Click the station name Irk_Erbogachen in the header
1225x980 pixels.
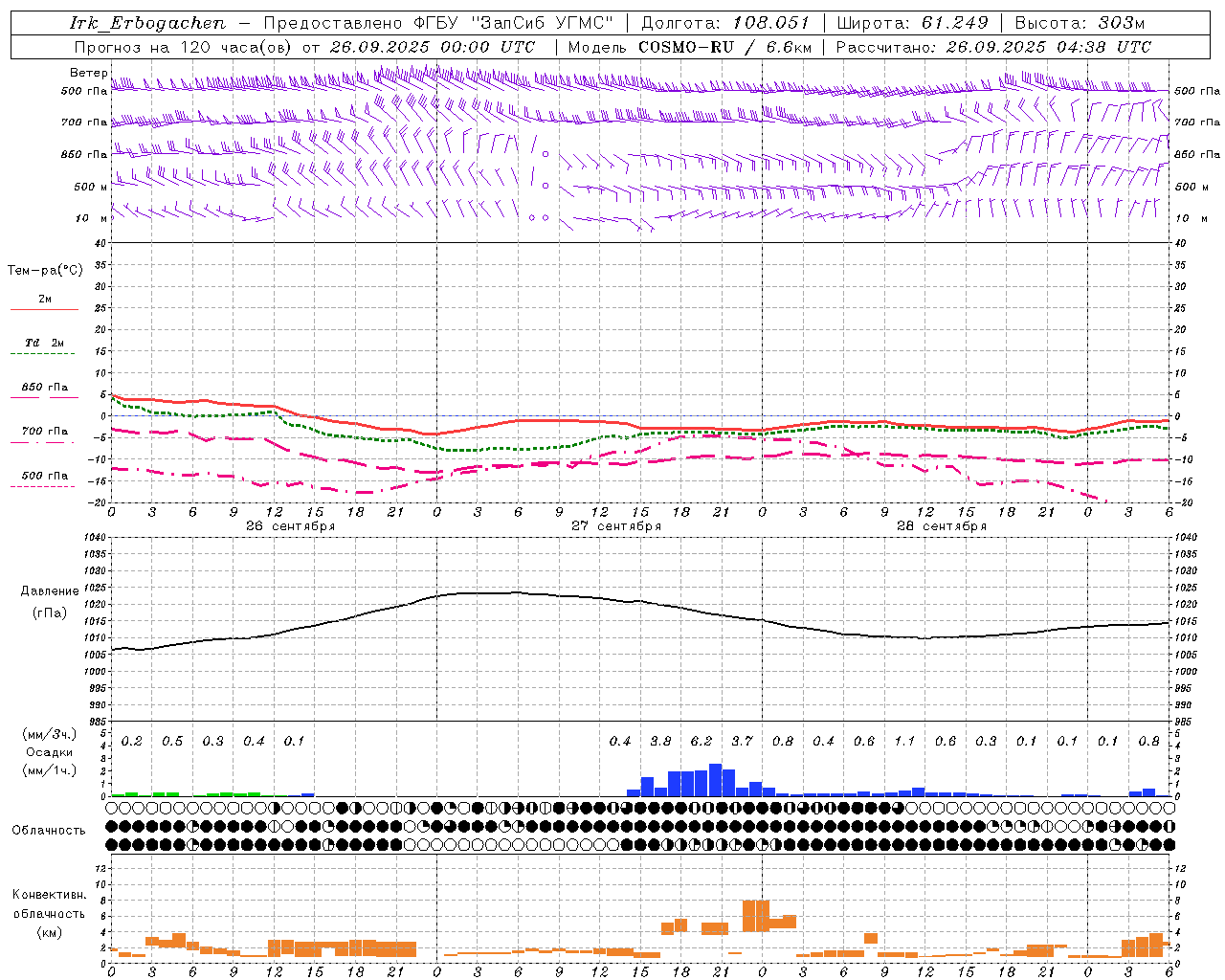147,23
